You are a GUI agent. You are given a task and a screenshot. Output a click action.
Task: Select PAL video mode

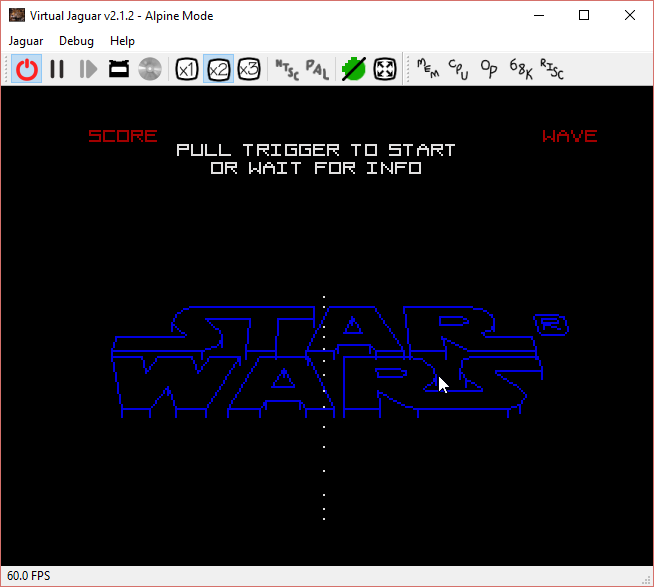pos(317,69)
